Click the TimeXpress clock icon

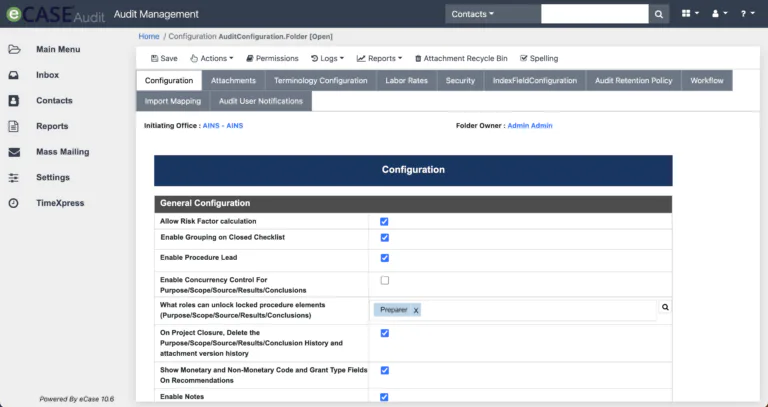pos(14,203)
